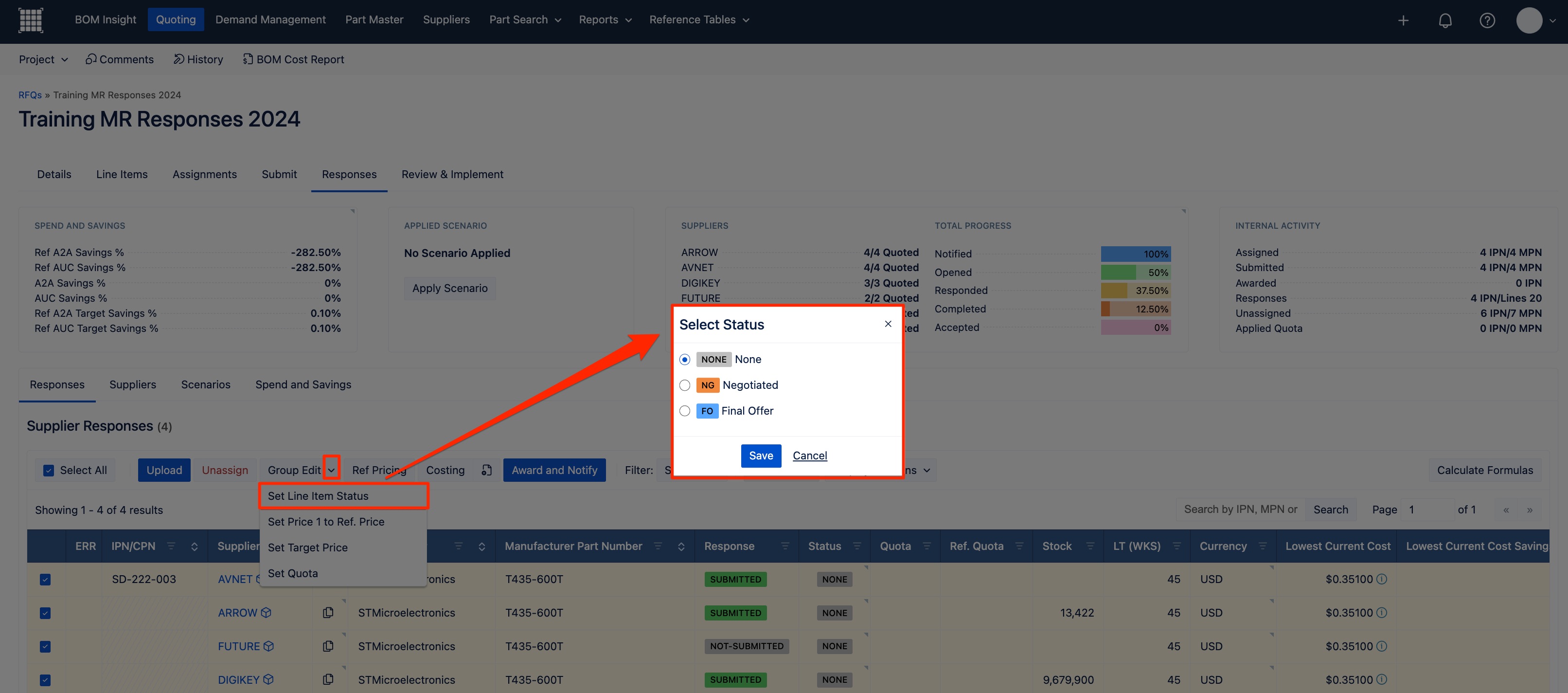Click the info icon in ARROW row cost
The image size is (1568, 693).
point(1382,613)
